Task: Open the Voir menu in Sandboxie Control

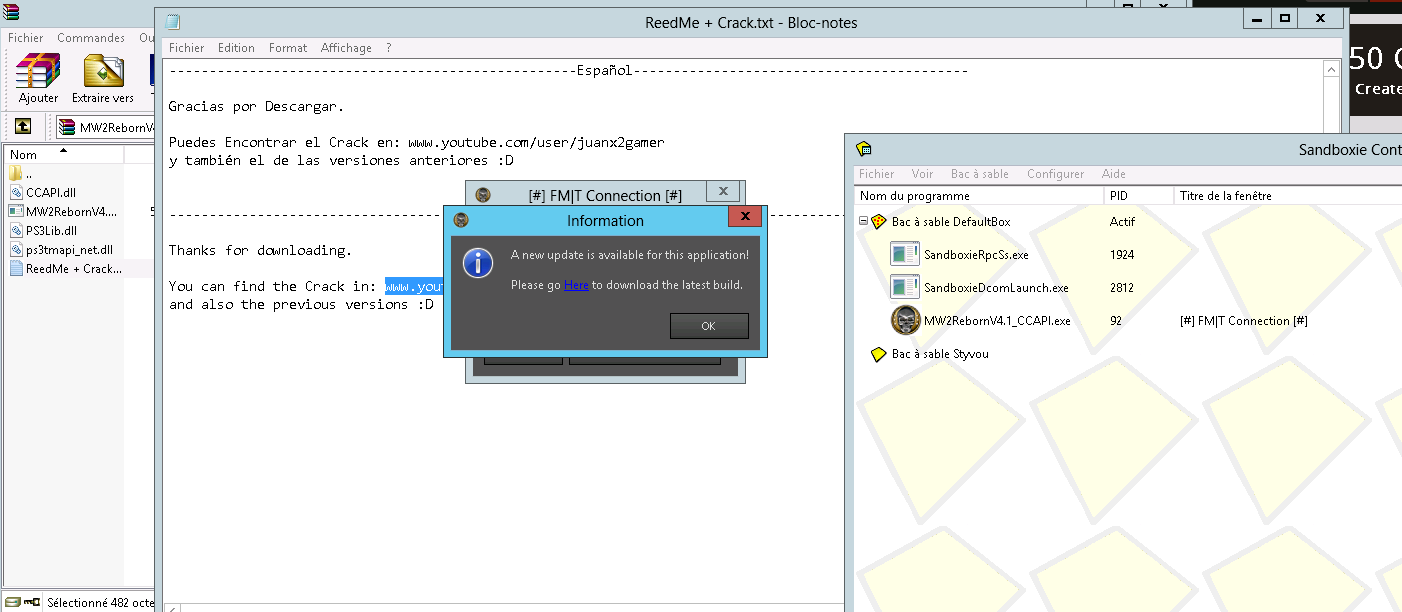Action: (x=922, y=174)
